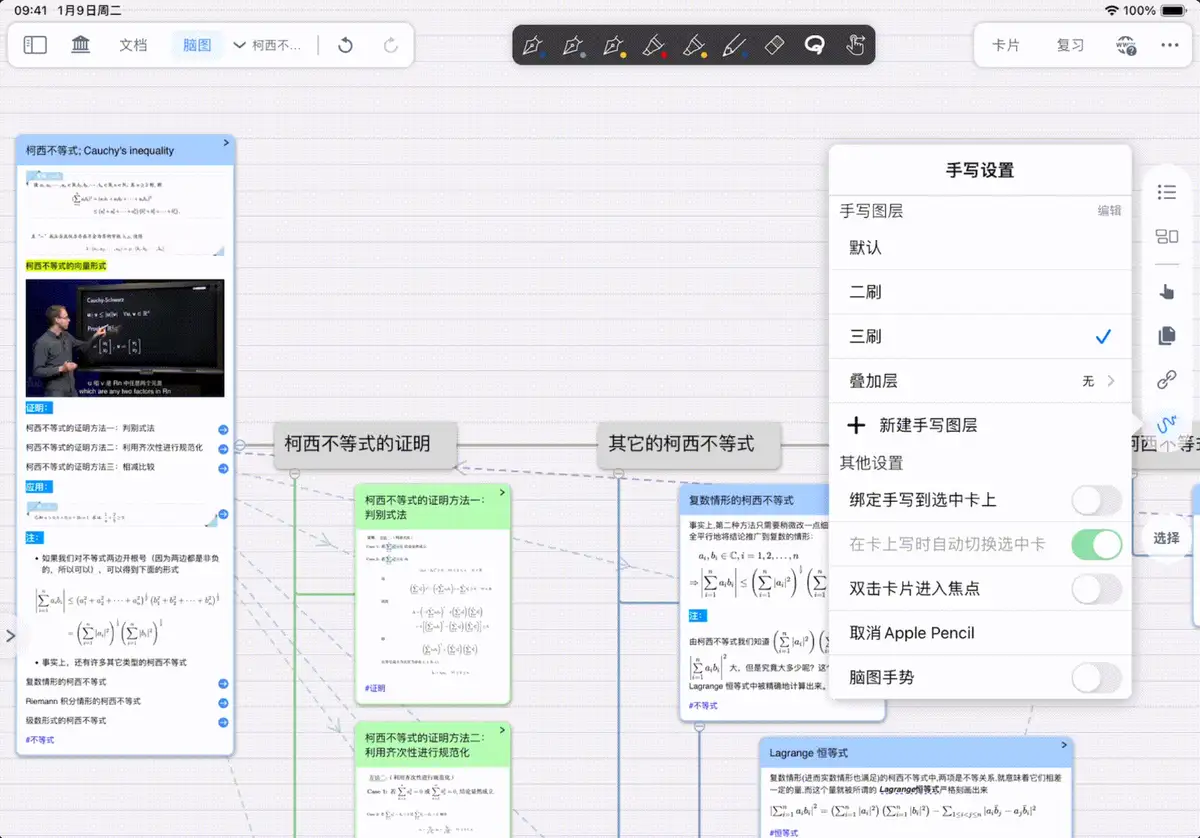Viewport: 1200px width, 838px height.
Task: Click the link chain icon in right sidebar
Action: coord(1166,380)
